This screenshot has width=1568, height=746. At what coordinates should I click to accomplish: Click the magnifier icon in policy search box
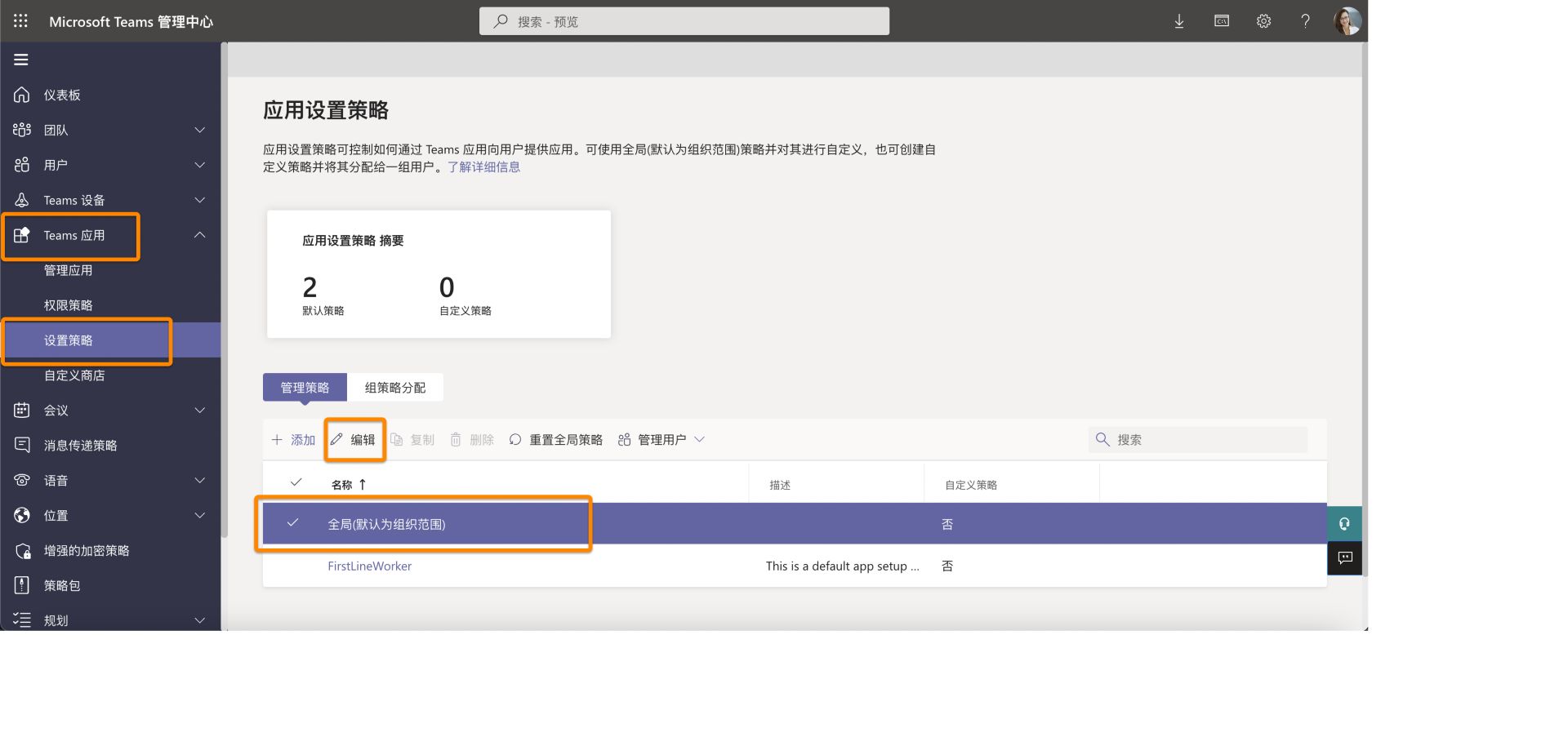click(x=1102, y=439)
